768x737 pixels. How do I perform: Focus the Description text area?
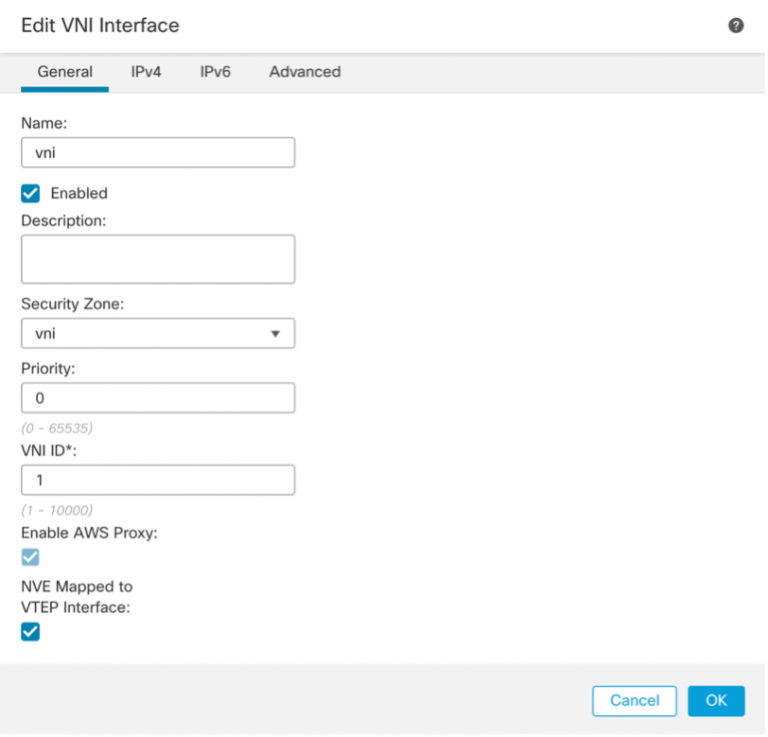(x=158, y=259)
